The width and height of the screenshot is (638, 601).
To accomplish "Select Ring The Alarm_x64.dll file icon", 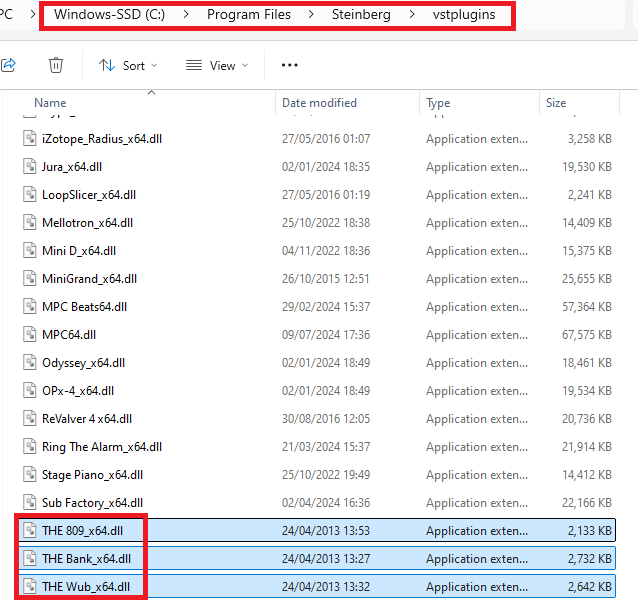I will [30, 447].
